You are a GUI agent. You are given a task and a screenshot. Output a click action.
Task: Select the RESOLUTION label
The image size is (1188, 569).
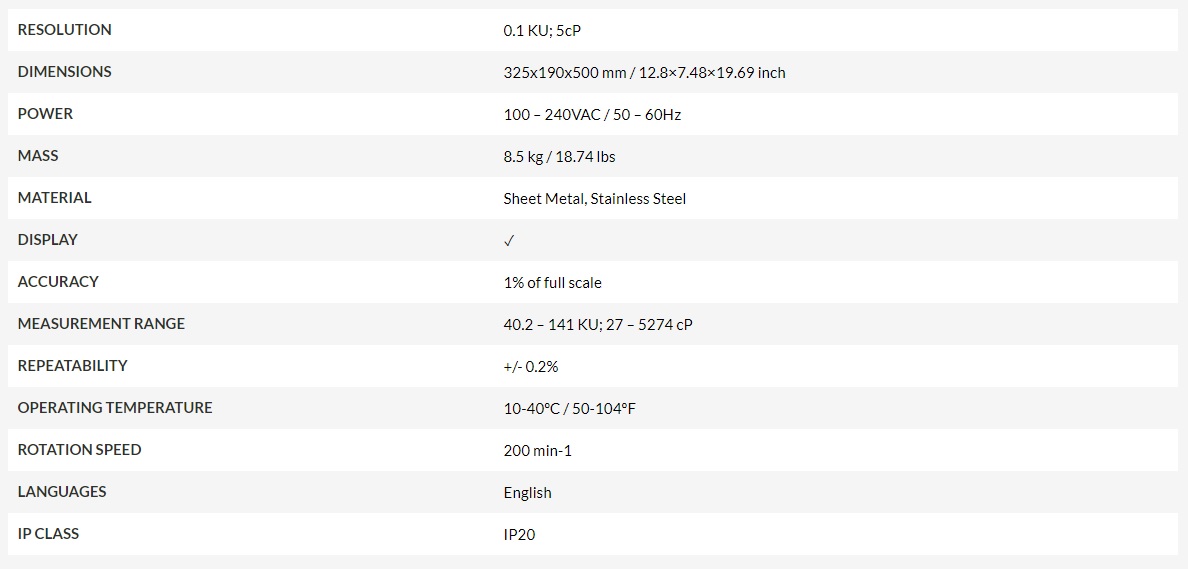(x=64, y=30)
